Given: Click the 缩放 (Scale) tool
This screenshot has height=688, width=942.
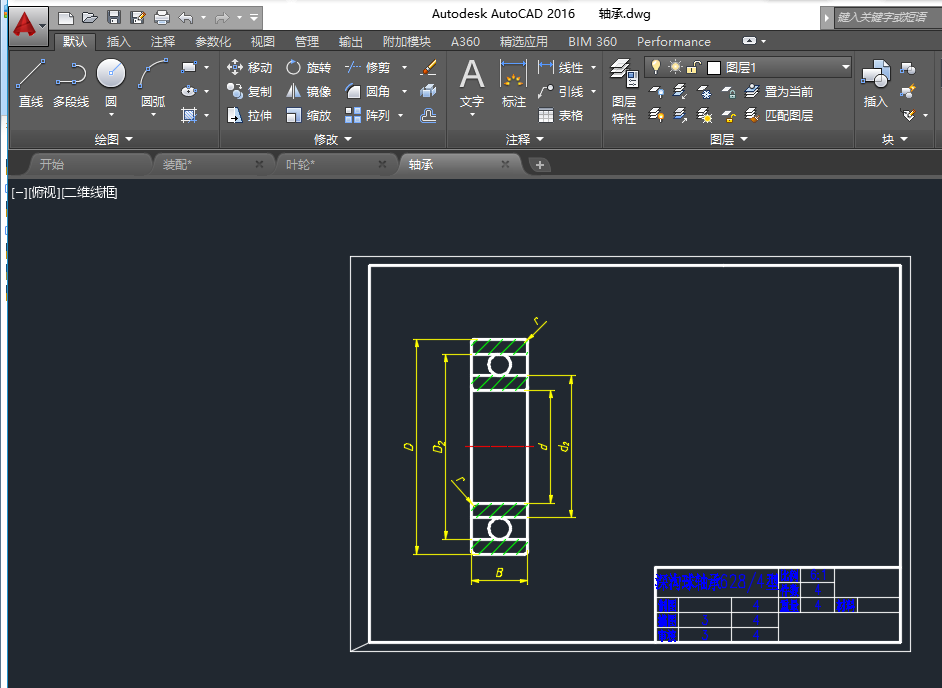Looking at the screenshot, I should pyautogui.click(x=309, y=115).
